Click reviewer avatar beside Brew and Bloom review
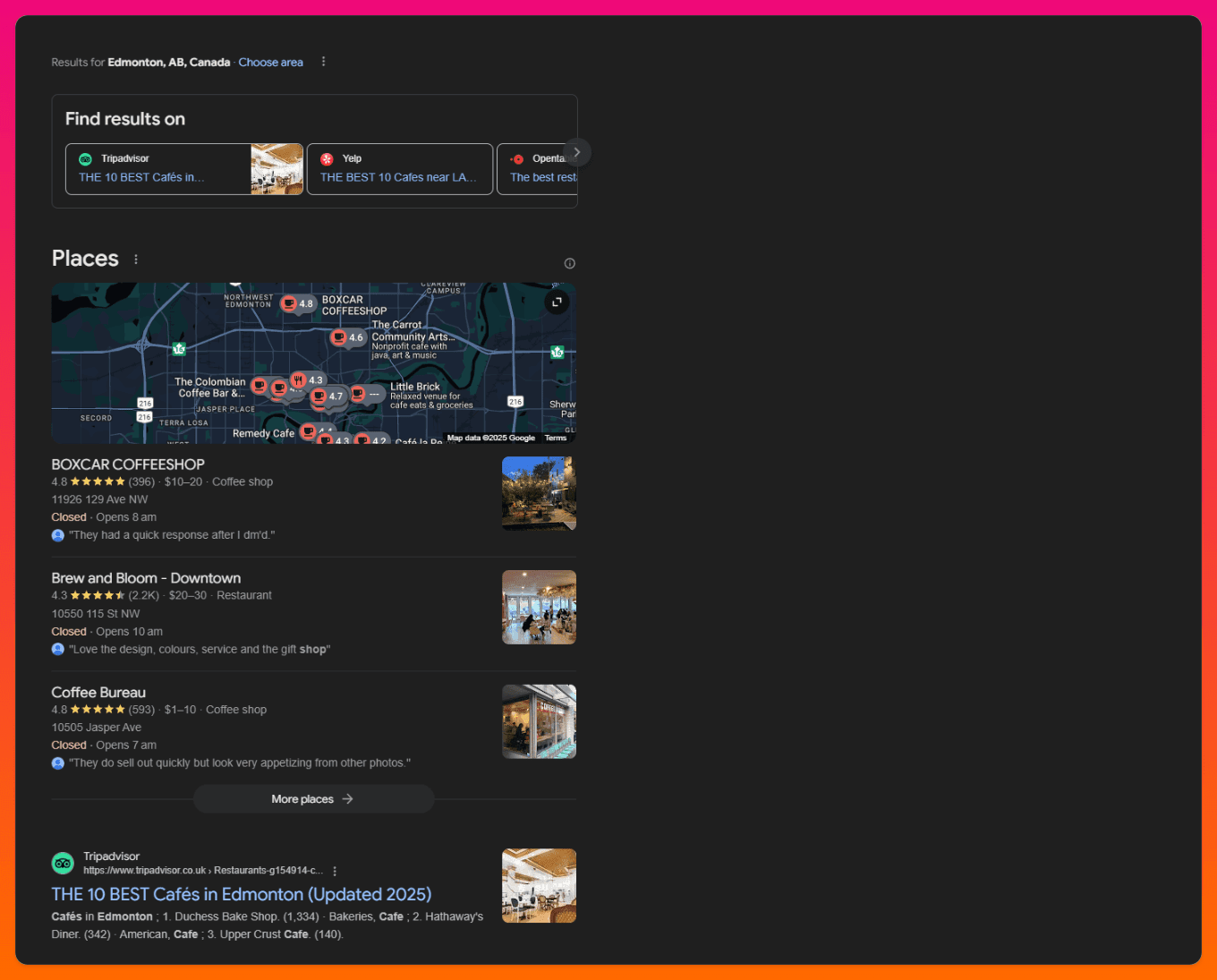 pos(58,649)
